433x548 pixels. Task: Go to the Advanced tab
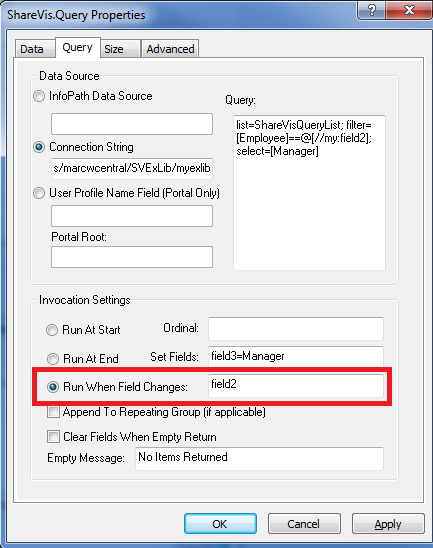(x=170, y=49)
